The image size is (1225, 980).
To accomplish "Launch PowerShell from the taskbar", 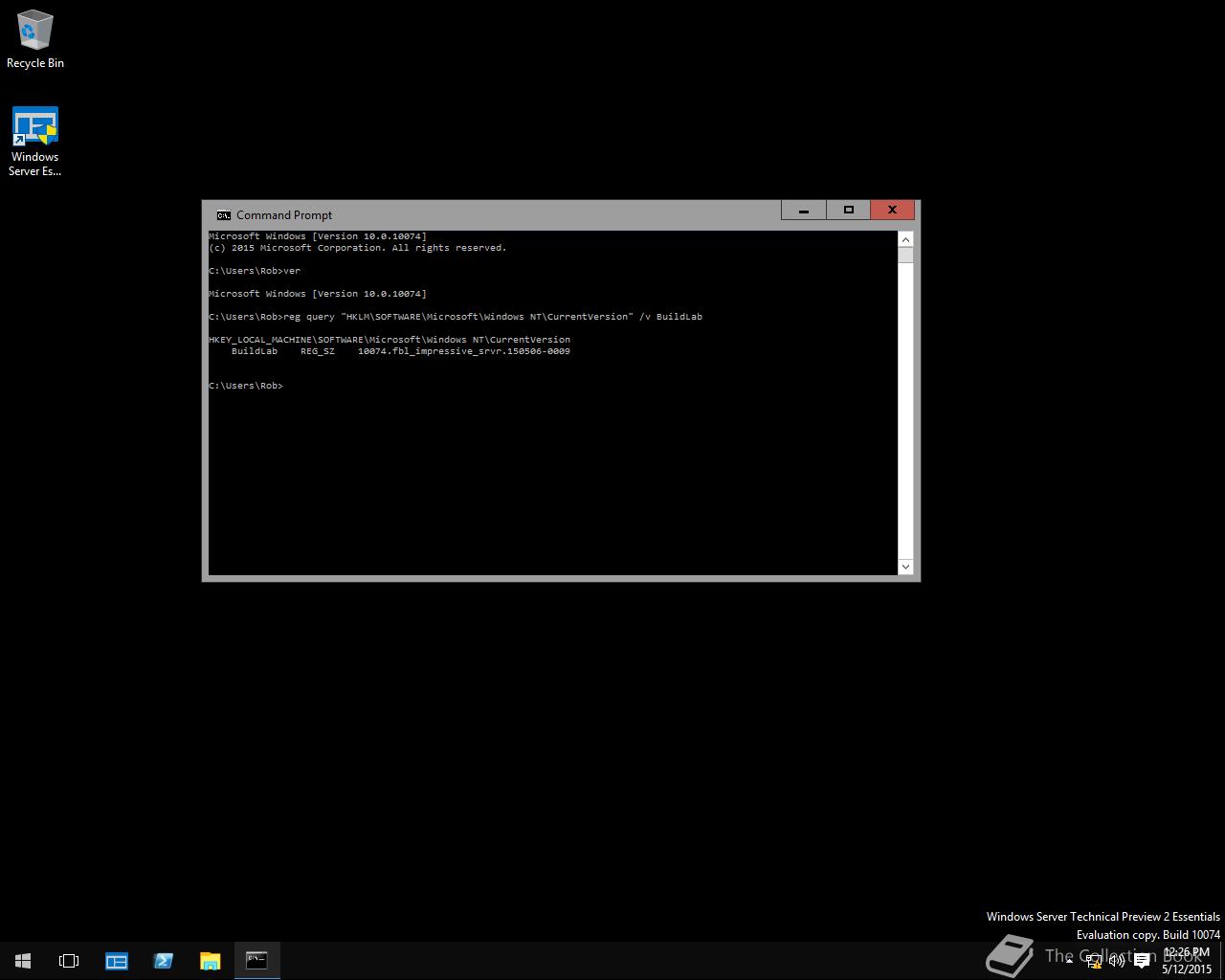I will 163,961.
